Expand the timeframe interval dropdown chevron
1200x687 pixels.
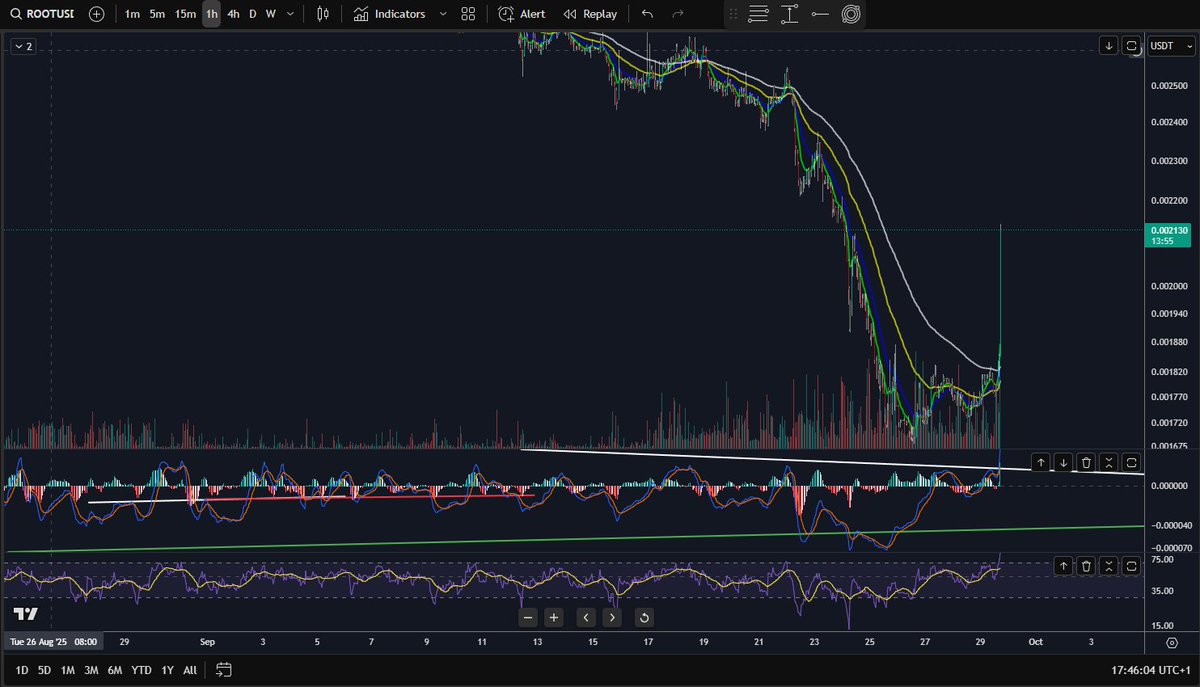[290, 14]
